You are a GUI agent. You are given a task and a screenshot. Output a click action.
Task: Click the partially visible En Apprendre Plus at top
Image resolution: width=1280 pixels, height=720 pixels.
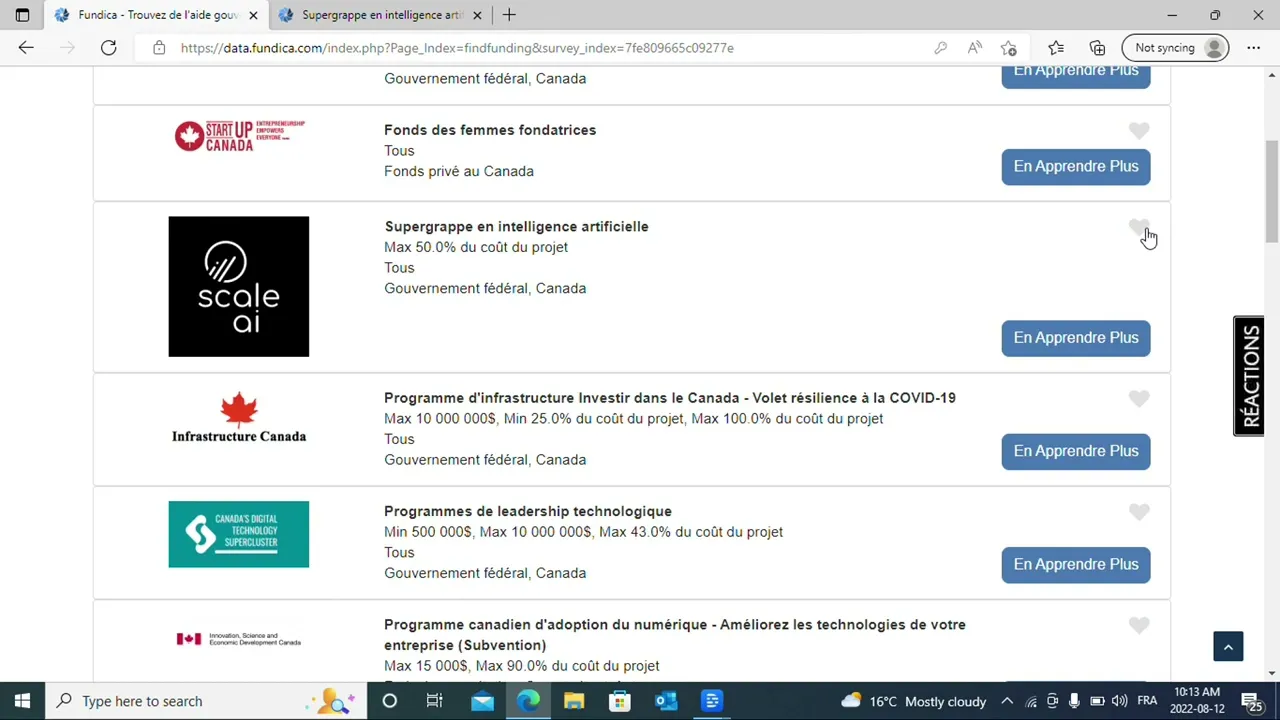pyautogui.click(x=1076, y=77)
